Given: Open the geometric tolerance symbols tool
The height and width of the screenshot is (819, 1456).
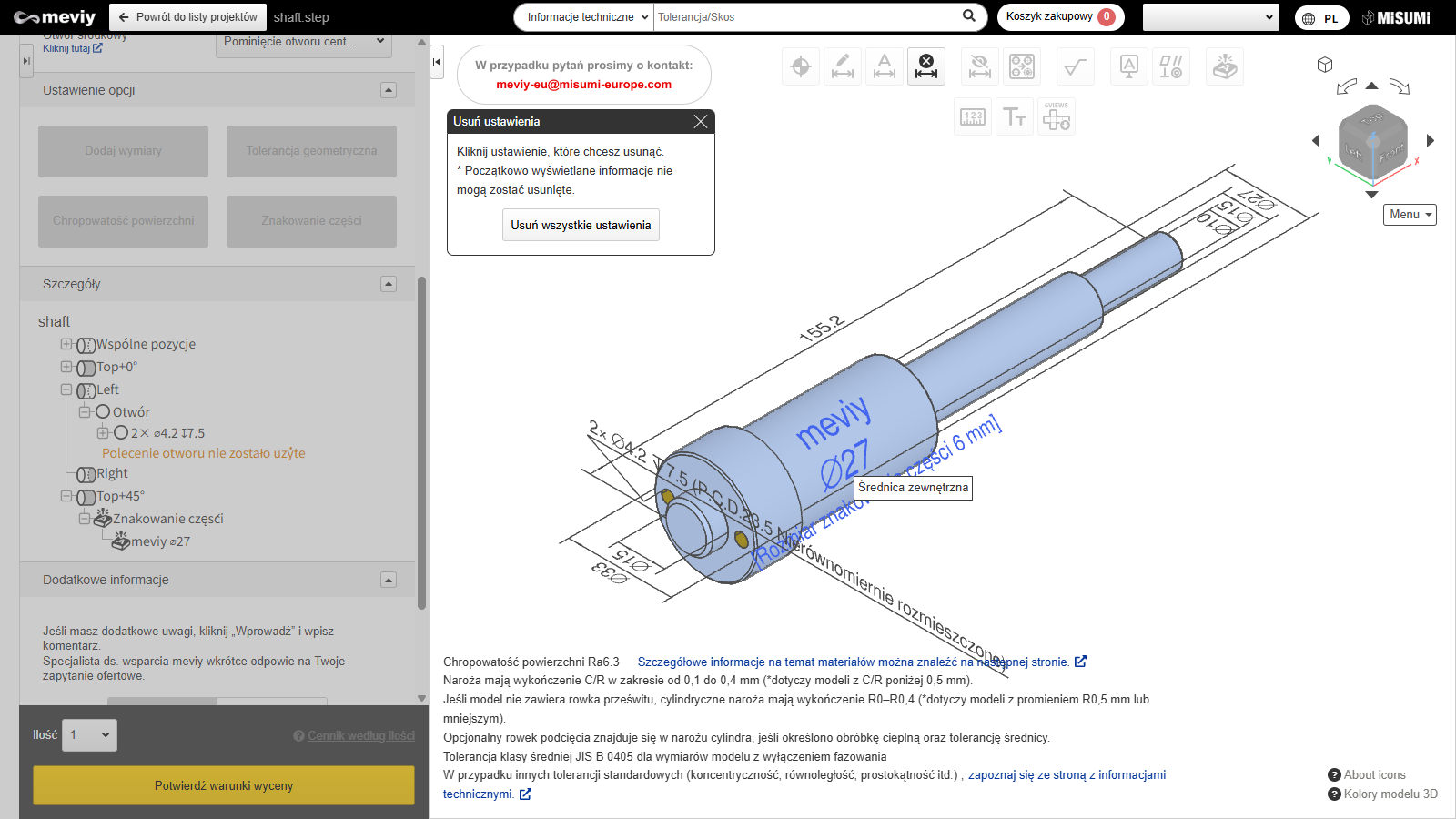Looking at the screenshot, I should pos(1170,66).
